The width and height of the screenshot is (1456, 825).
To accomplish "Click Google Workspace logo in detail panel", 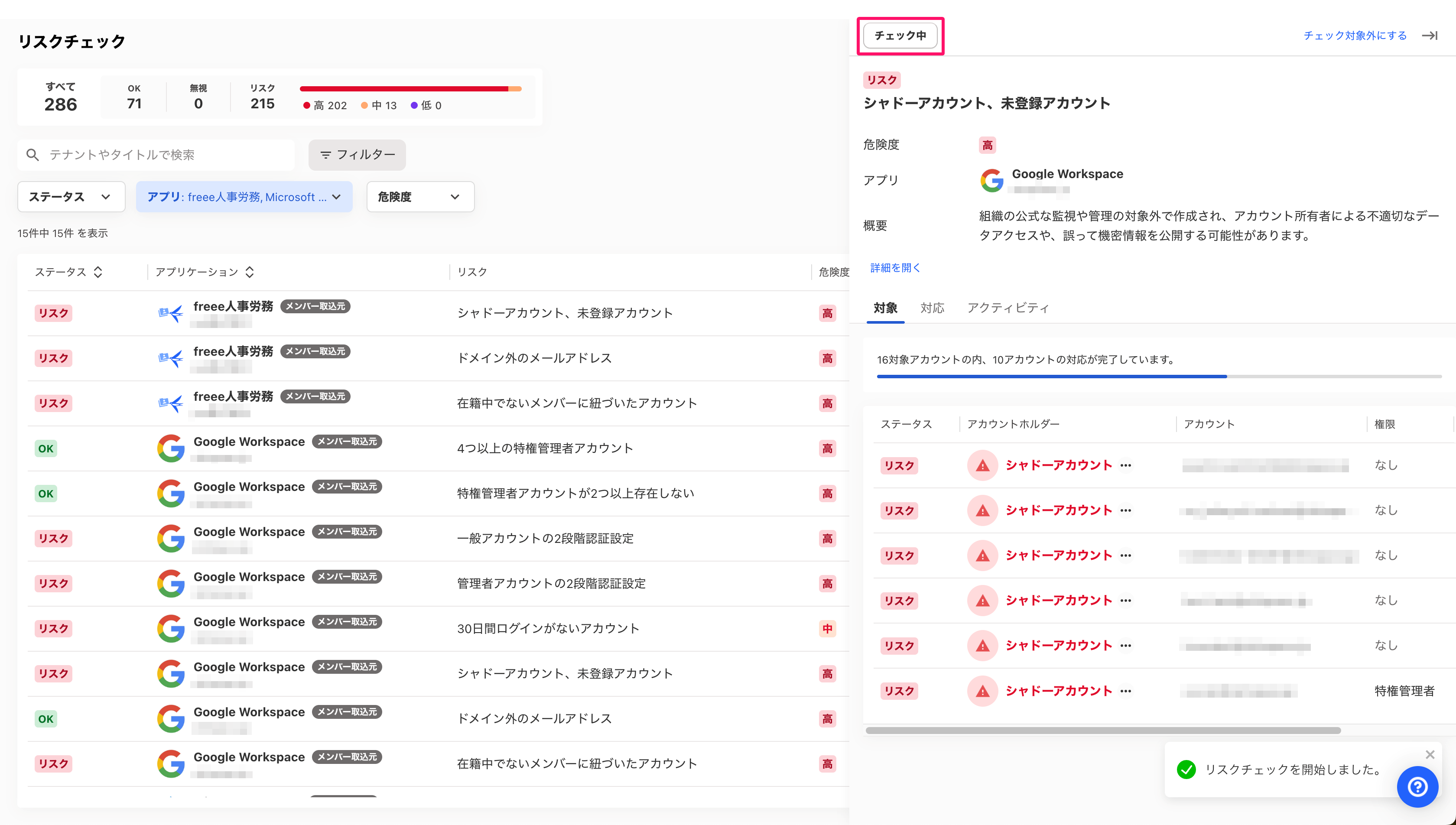I will (991, 180).
